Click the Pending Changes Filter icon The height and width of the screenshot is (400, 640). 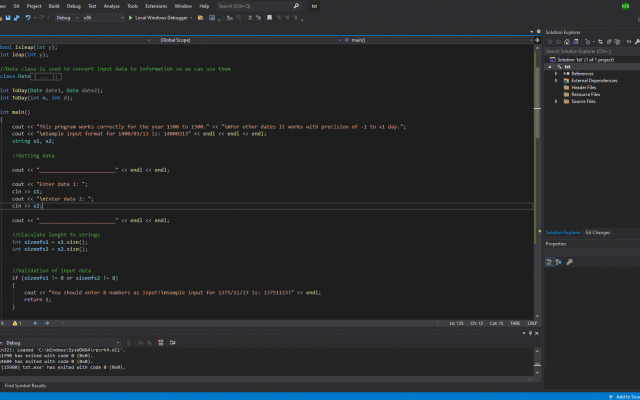[x=588, y=42]
